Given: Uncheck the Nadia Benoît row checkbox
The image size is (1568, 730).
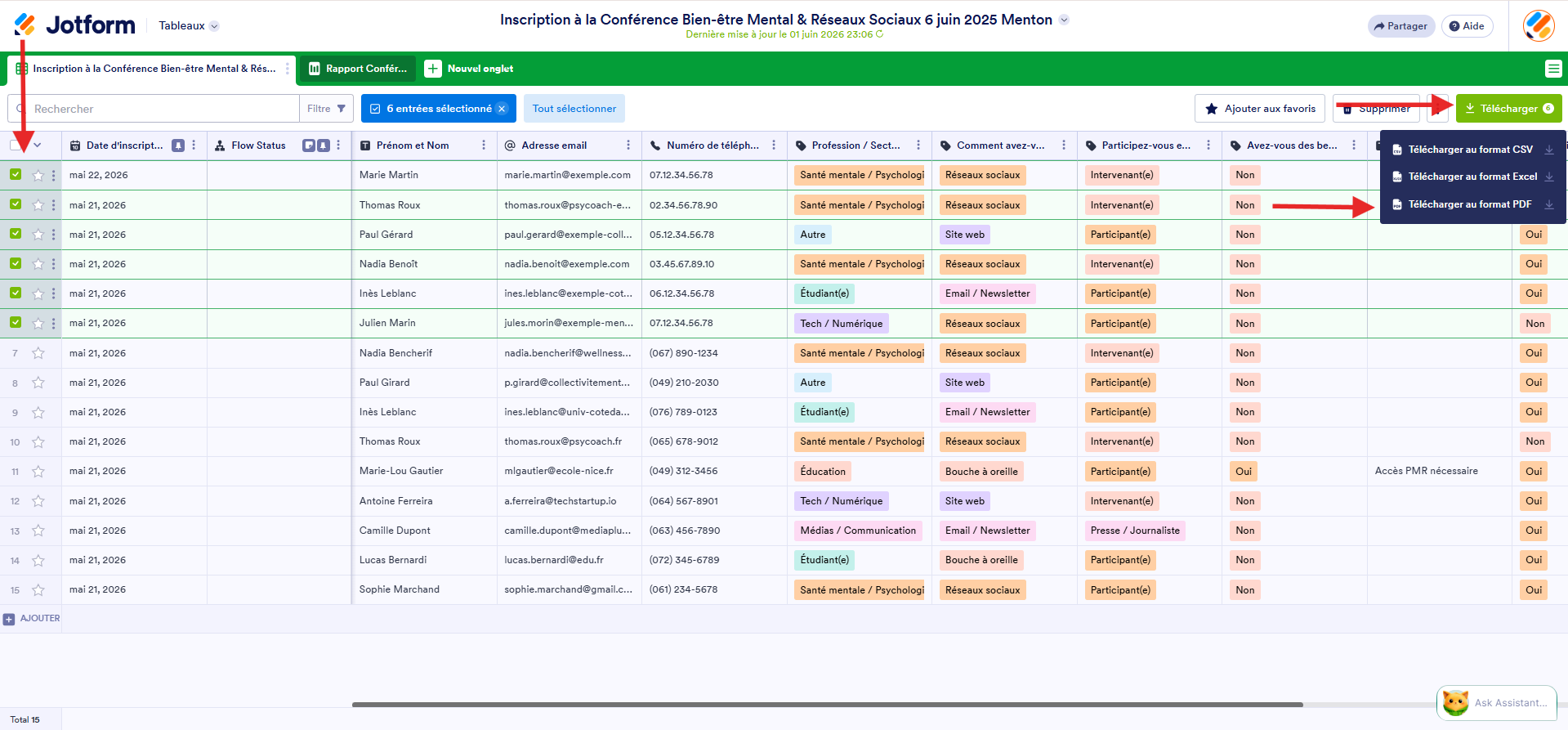Looking at the screenshot, I should click(16, 263).
